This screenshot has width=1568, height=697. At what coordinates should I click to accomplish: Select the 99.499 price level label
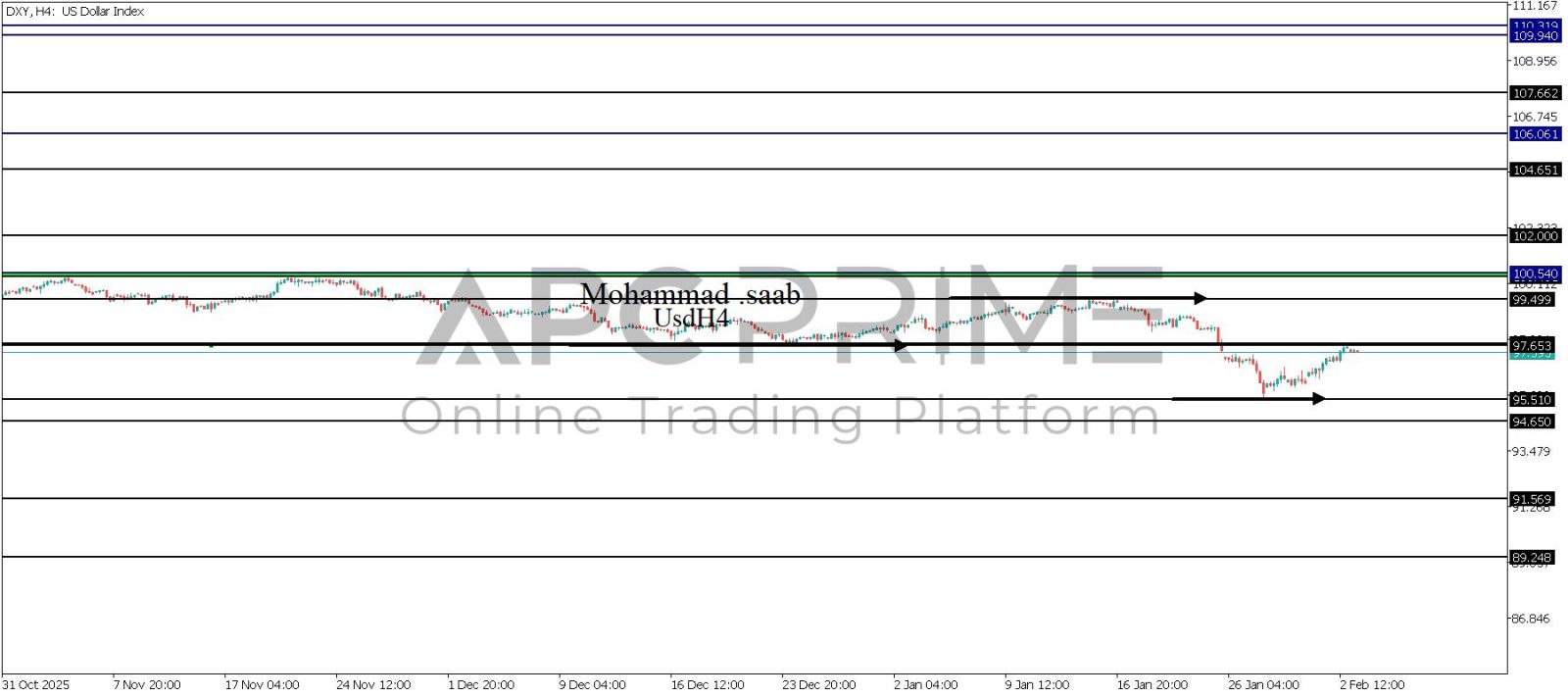pos(1532,300)
